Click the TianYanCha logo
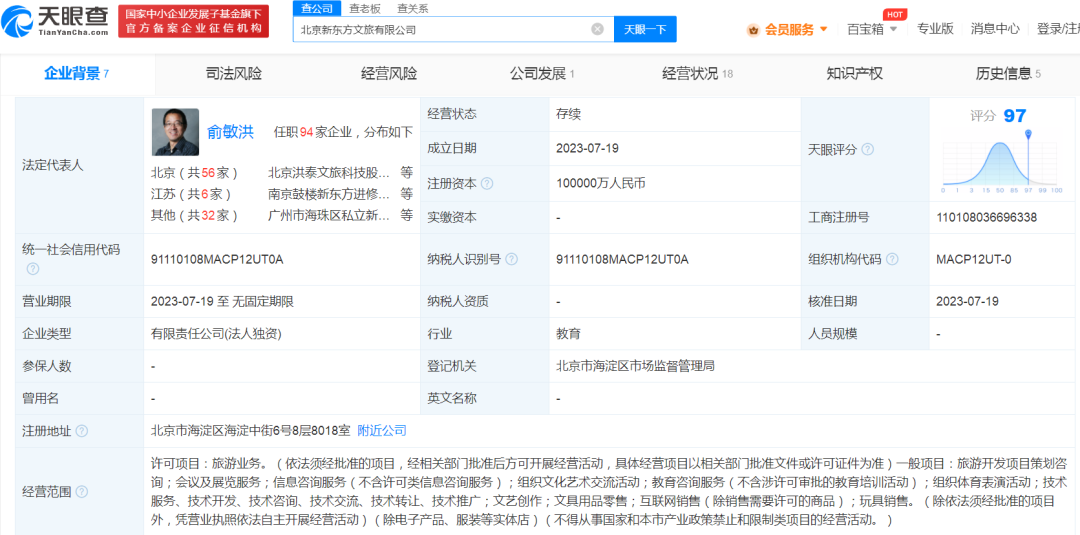Viewport: 1080px width, 535px height. 55,21
